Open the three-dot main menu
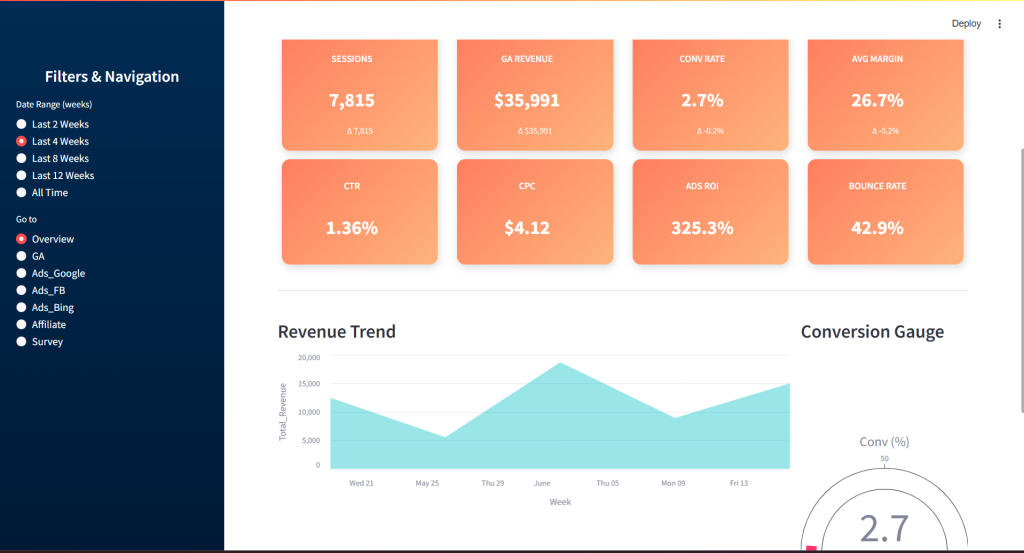The height and width of the screenshot is (553, 1024). coord(999,24)
